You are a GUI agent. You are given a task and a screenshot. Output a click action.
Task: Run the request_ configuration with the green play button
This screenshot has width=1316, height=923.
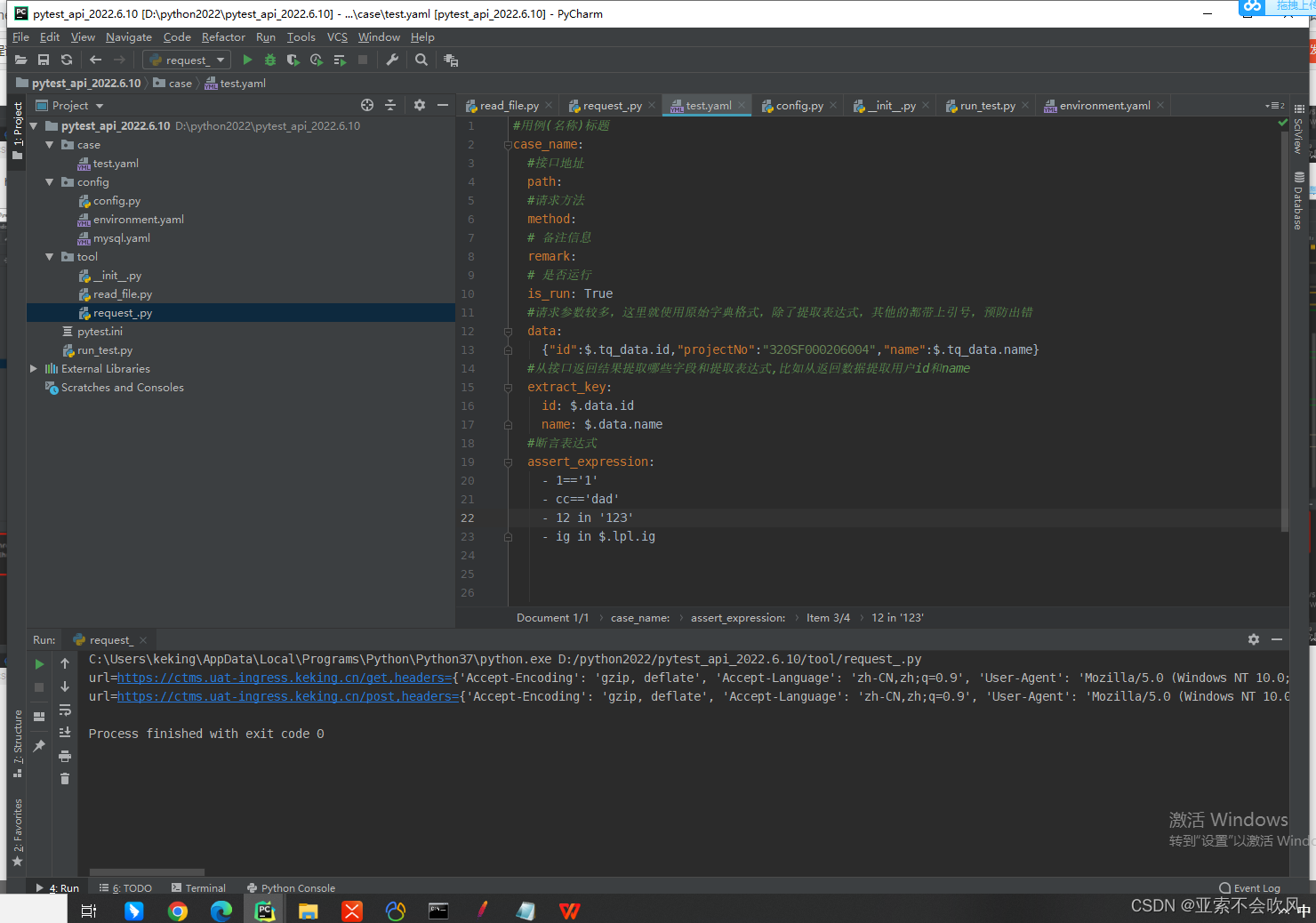(247, 60)
